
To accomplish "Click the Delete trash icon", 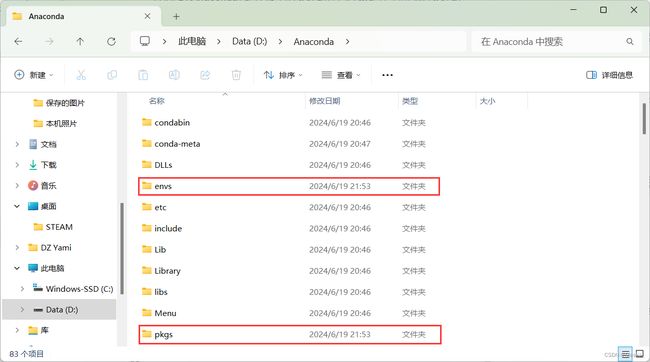I will [236, 75].
